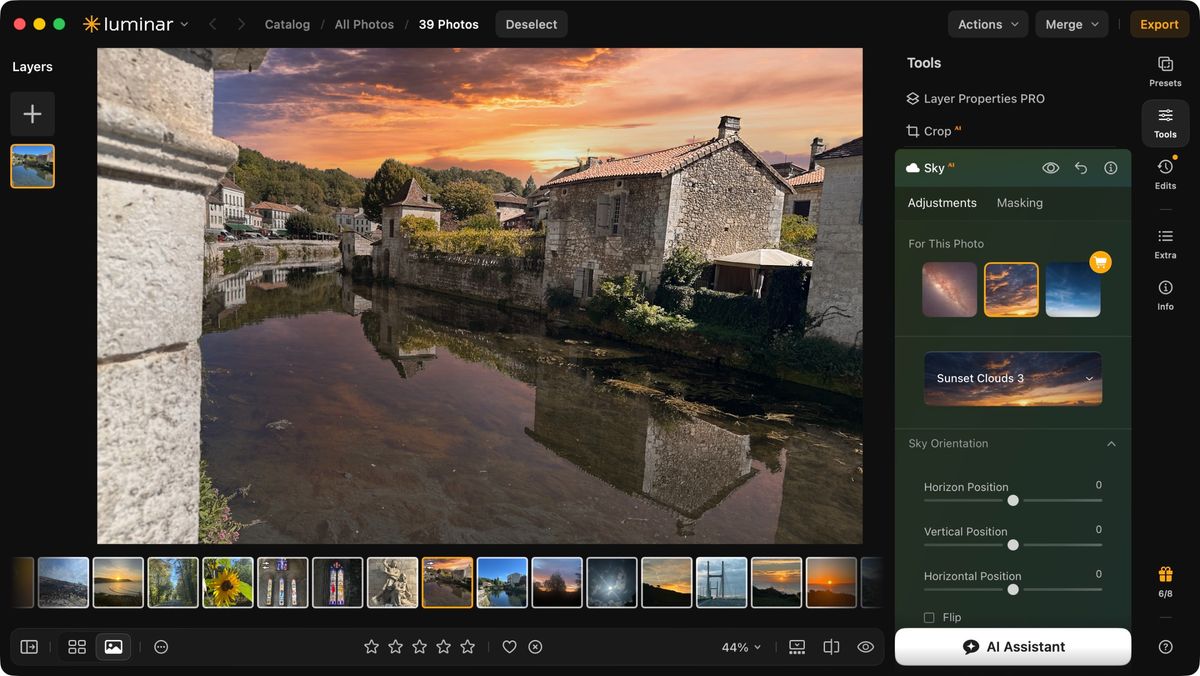Image resolution: width=1200 pixels, height=676 pixels.
Task: Toggle the side panel layout icon
Action: click(29, 647)
